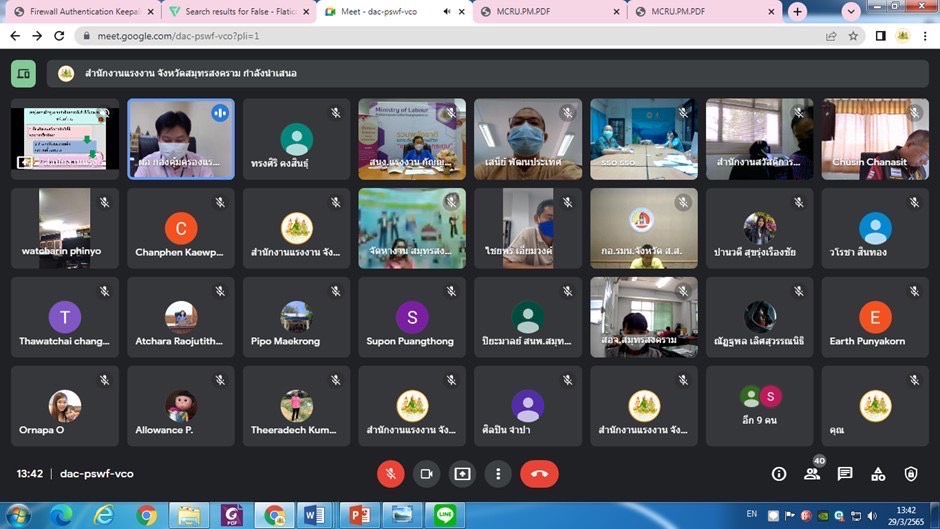Unmute the microphone in the call bar

click(390, 474)
